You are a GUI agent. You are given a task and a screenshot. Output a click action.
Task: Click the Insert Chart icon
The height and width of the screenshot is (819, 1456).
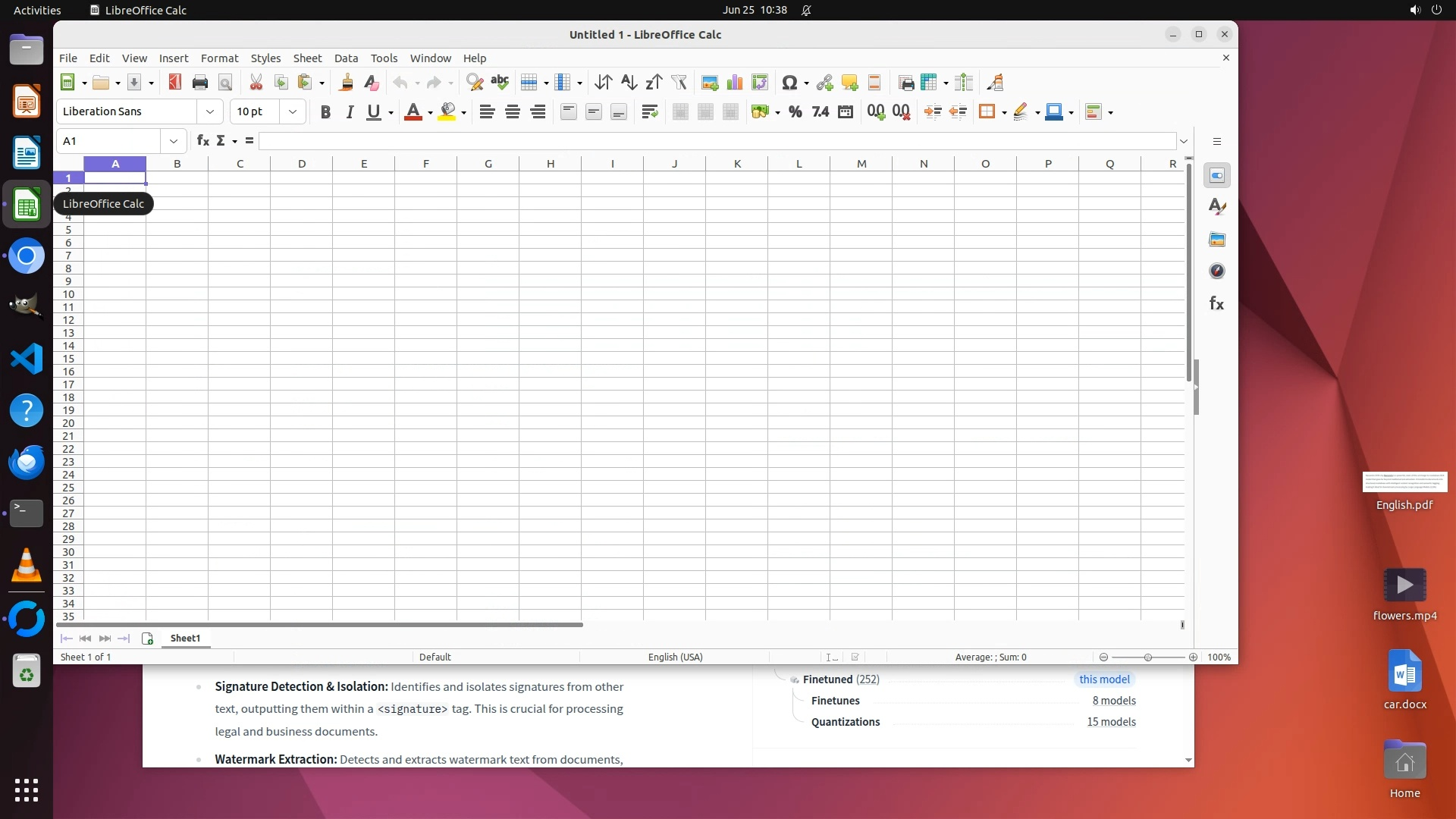click(734, 83)
